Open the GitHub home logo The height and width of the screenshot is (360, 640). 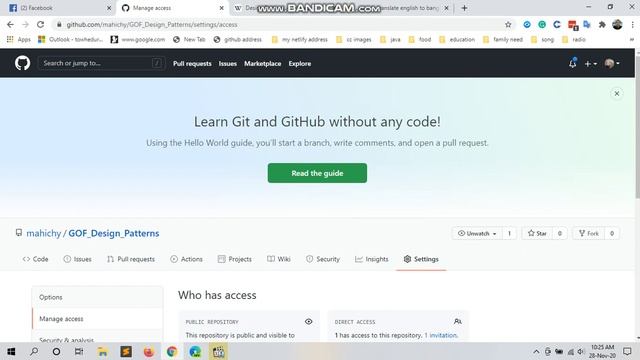pyautogui.click(x=22, y=63)
